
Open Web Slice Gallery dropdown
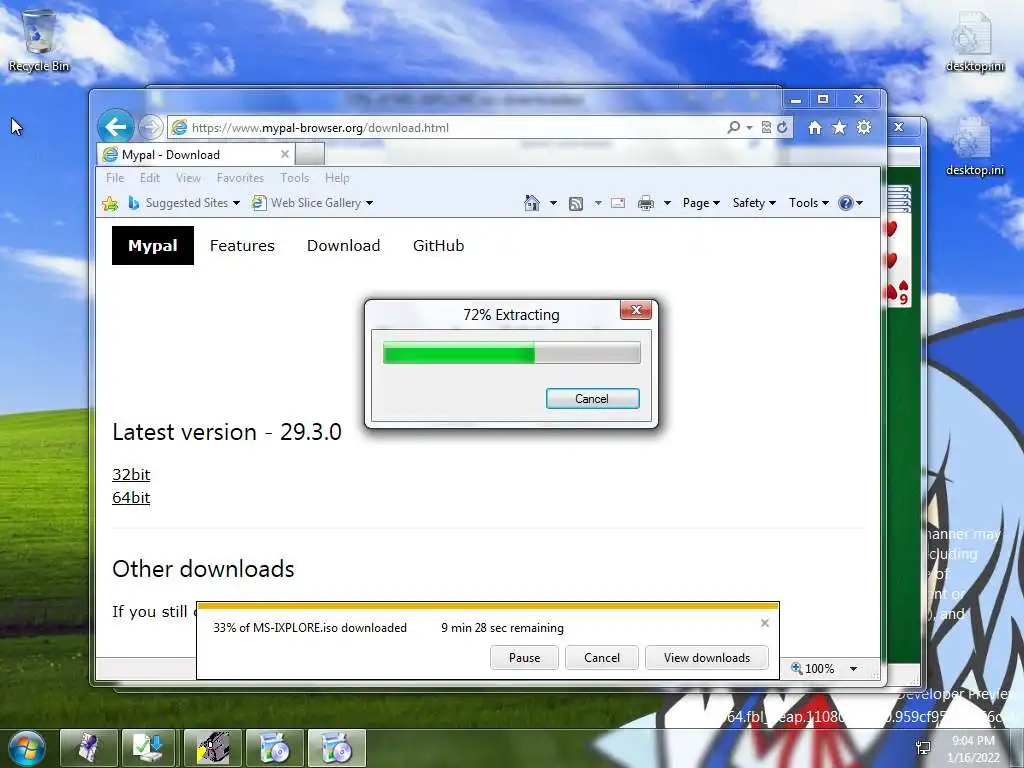[x=313, y=203]
